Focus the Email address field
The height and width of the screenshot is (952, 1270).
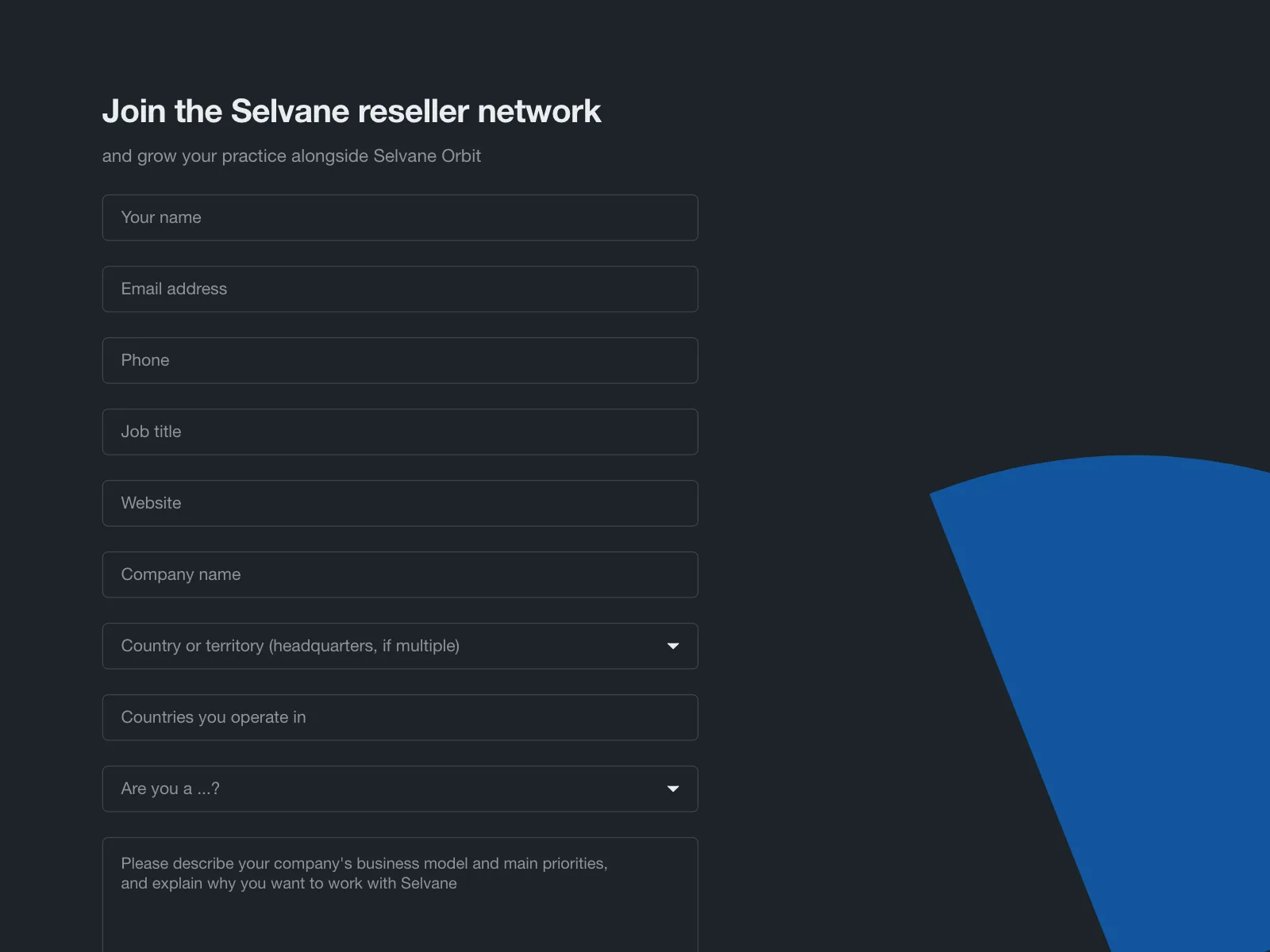[400, 289]
